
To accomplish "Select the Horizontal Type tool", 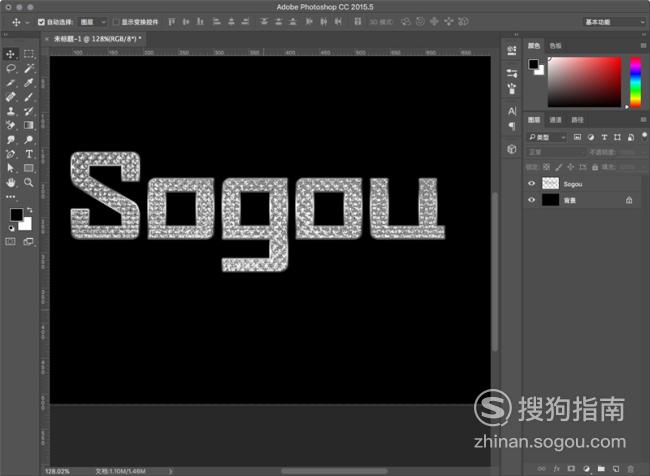I will (29, 154).
